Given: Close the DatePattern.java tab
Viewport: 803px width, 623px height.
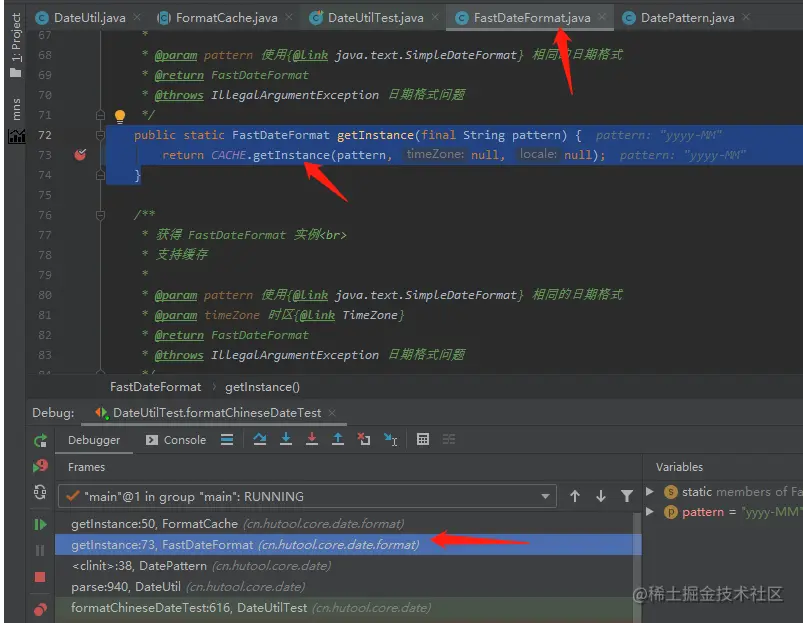Looking at the screenshot, I should coord(746,17).
